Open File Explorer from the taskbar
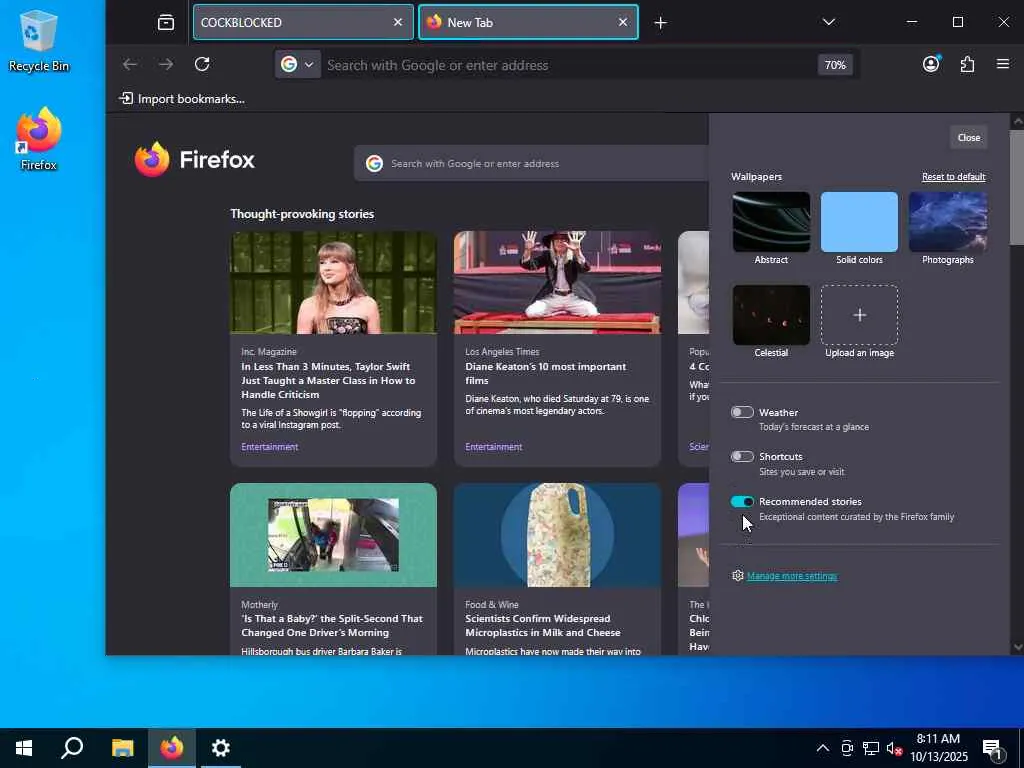 [122, 748]
